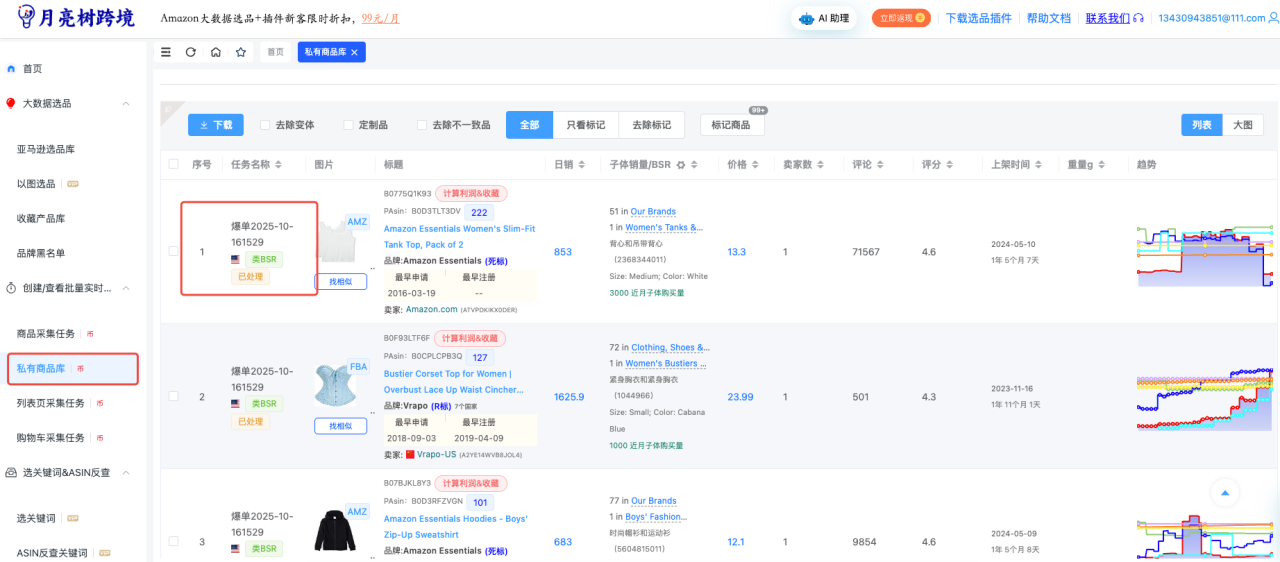
Task: Click the blue 下载 button
Action: (x=215, y=125)
